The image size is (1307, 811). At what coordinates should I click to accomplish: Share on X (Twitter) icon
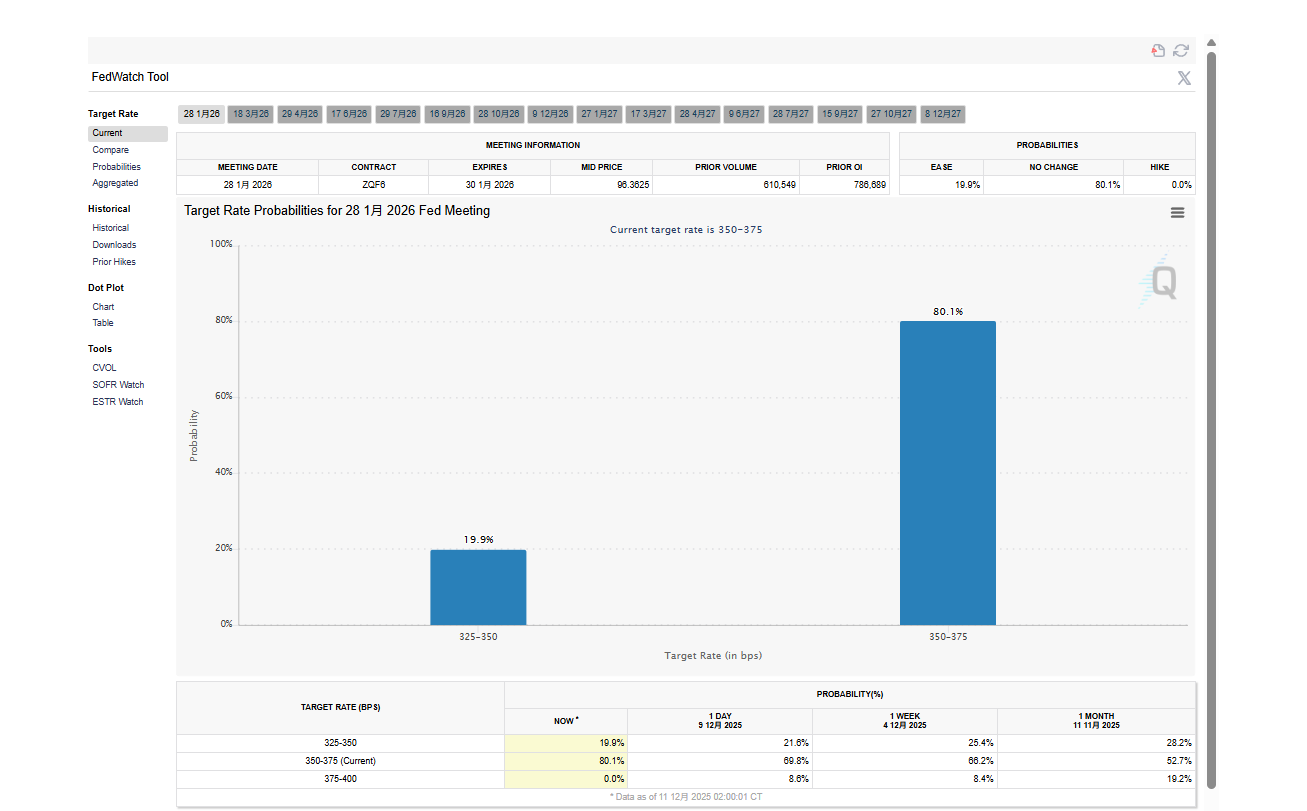click(x=1184, y=78)
